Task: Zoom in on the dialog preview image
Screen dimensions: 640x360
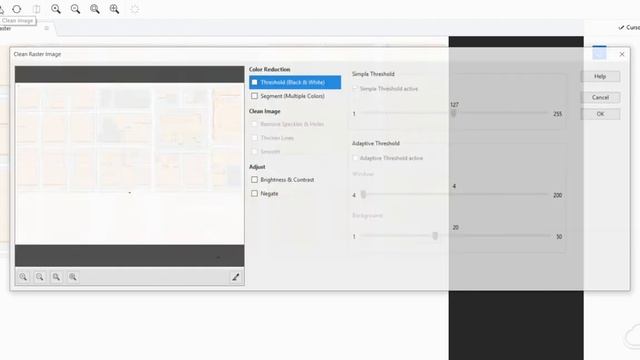Action: [x=23, y=277]
